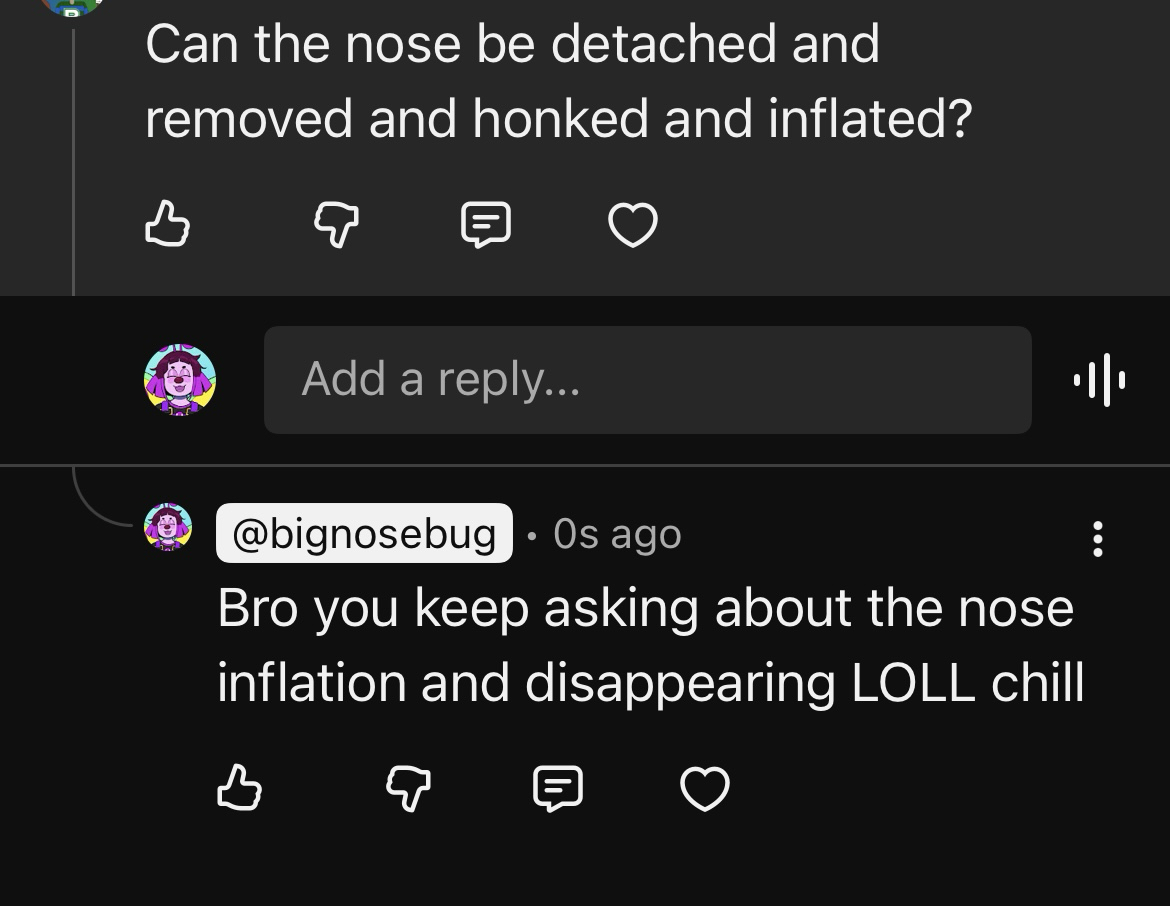The width and height of the screenshot is (1170, 906).
Task: Thumbs down the nose detached comment
Action: tap(336, 223)
